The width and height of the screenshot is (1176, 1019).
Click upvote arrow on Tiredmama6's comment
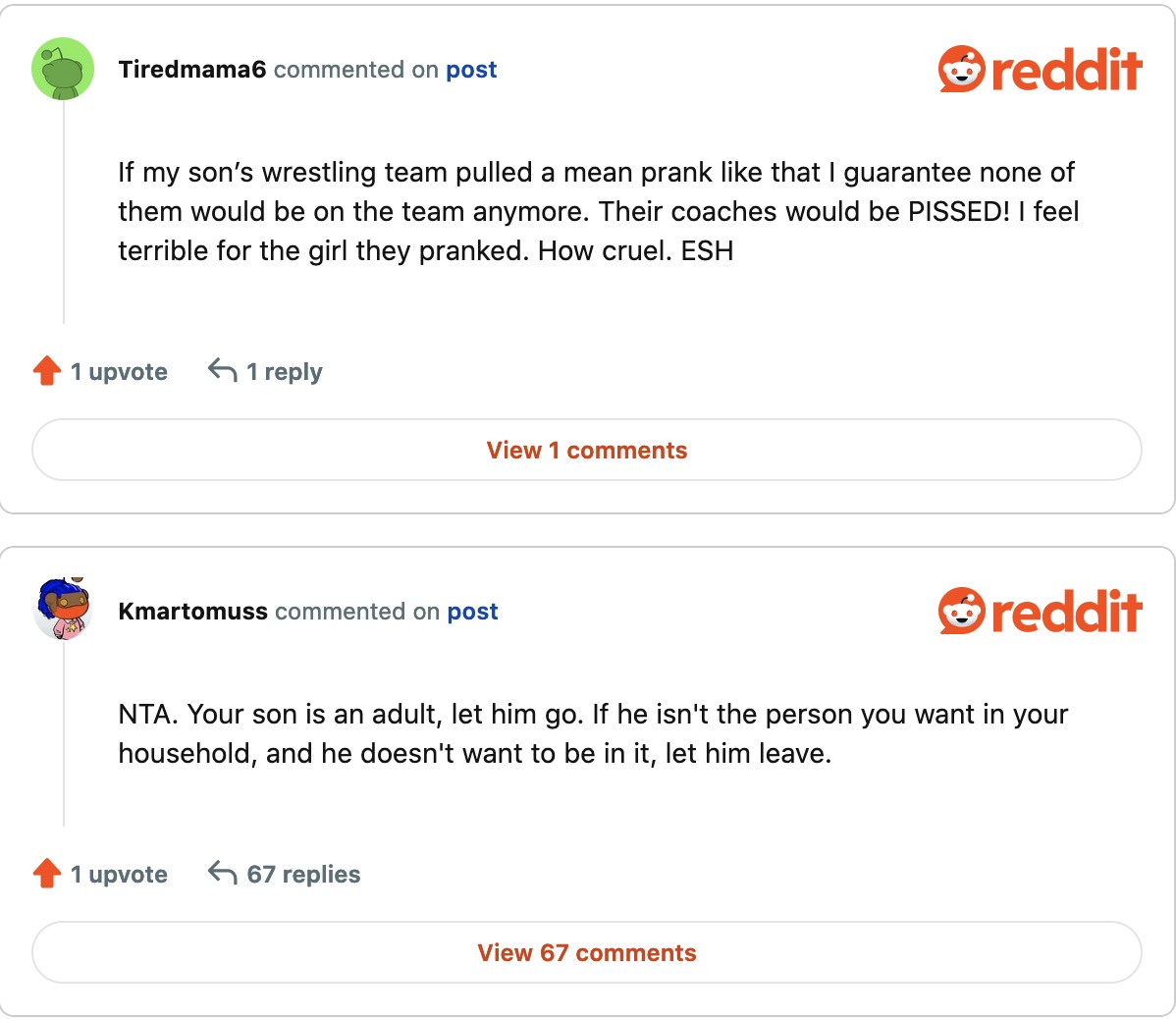pos(47,371)
